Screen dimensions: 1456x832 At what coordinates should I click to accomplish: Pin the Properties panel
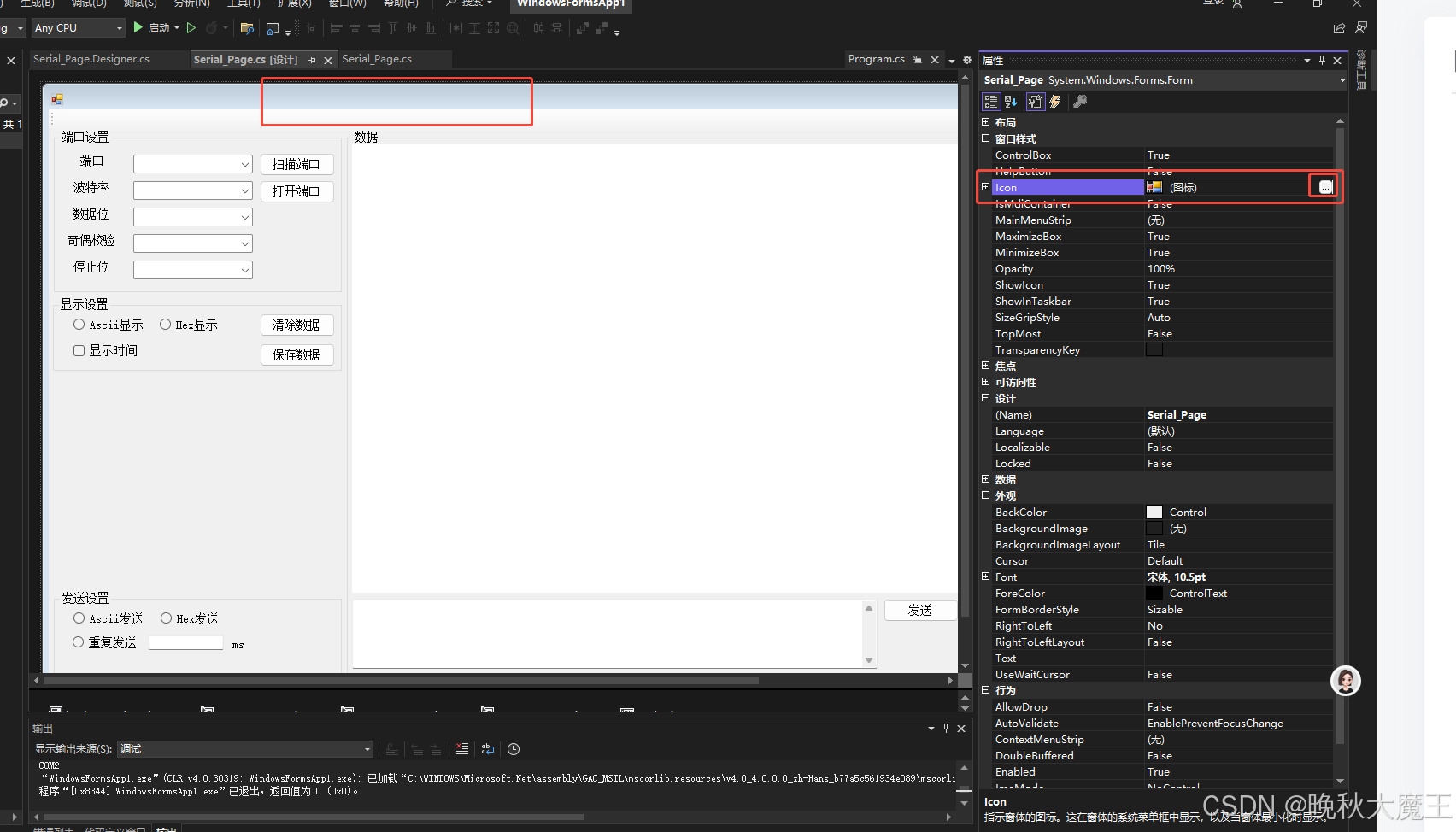(1322, 60)
